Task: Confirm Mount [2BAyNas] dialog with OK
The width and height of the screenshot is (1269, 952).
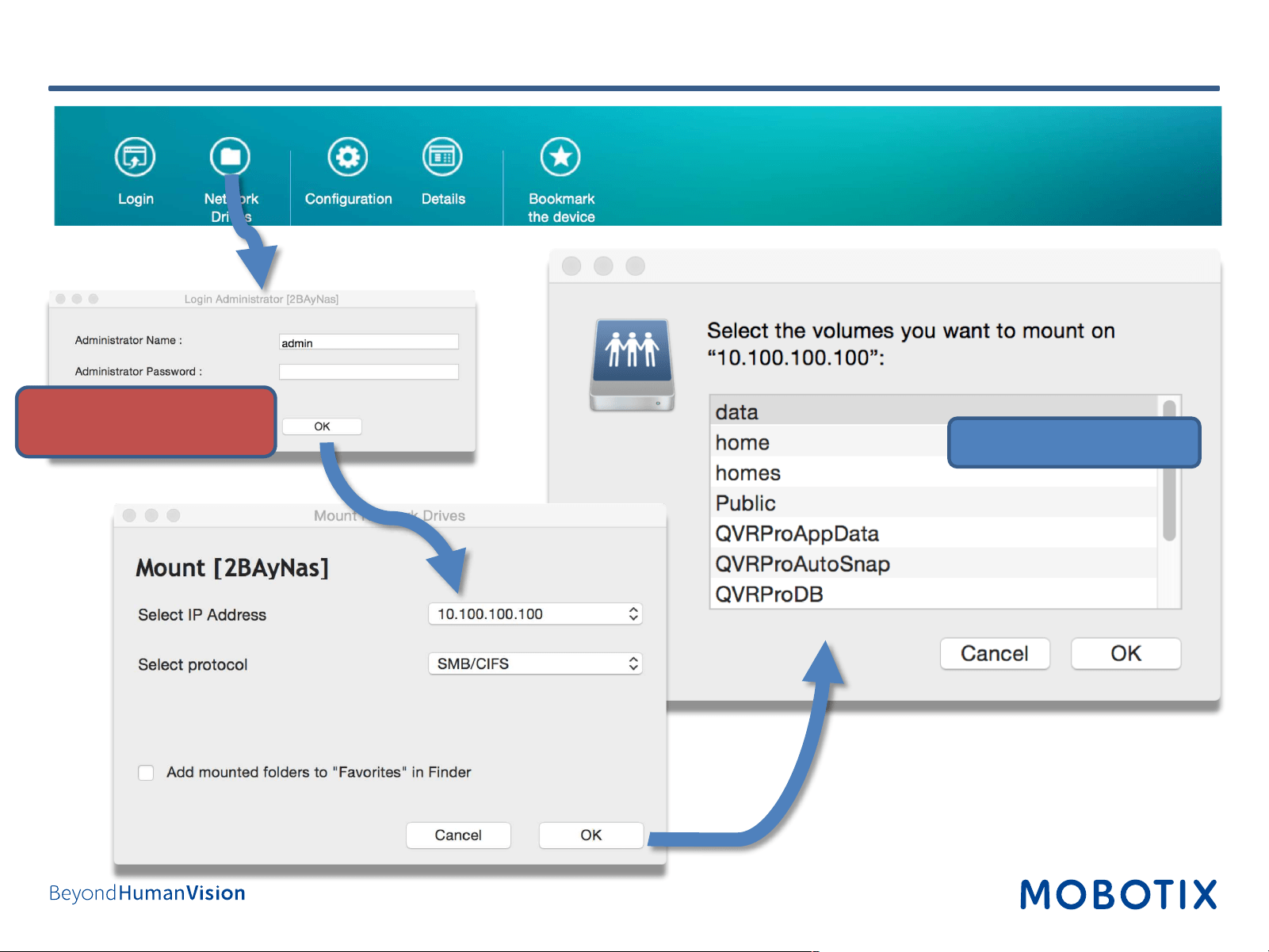Action: (x=591, y=835)
